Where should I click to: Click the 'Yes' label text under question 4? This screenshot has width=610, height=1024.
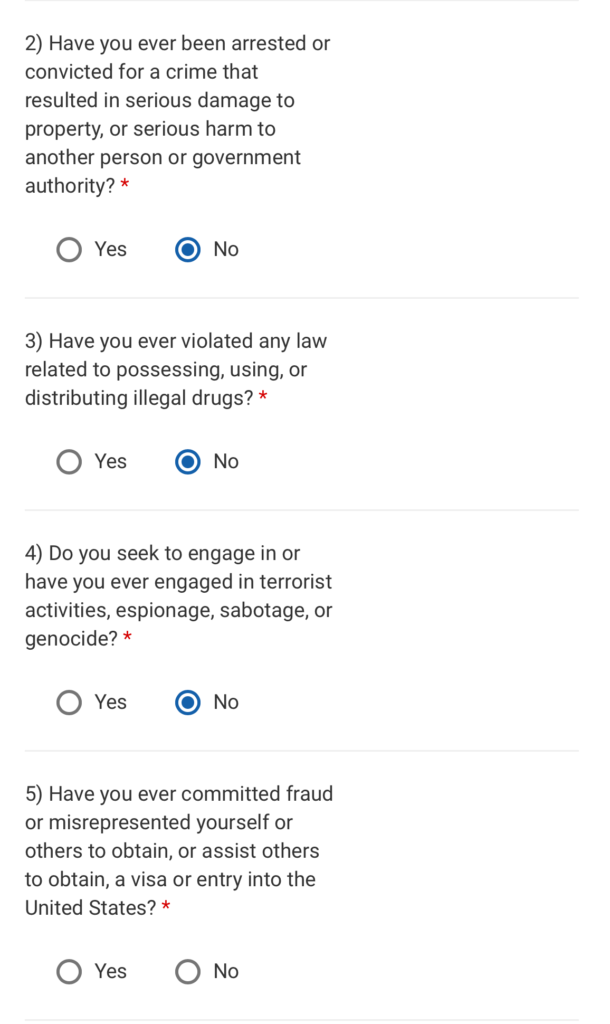coord(110,703)
